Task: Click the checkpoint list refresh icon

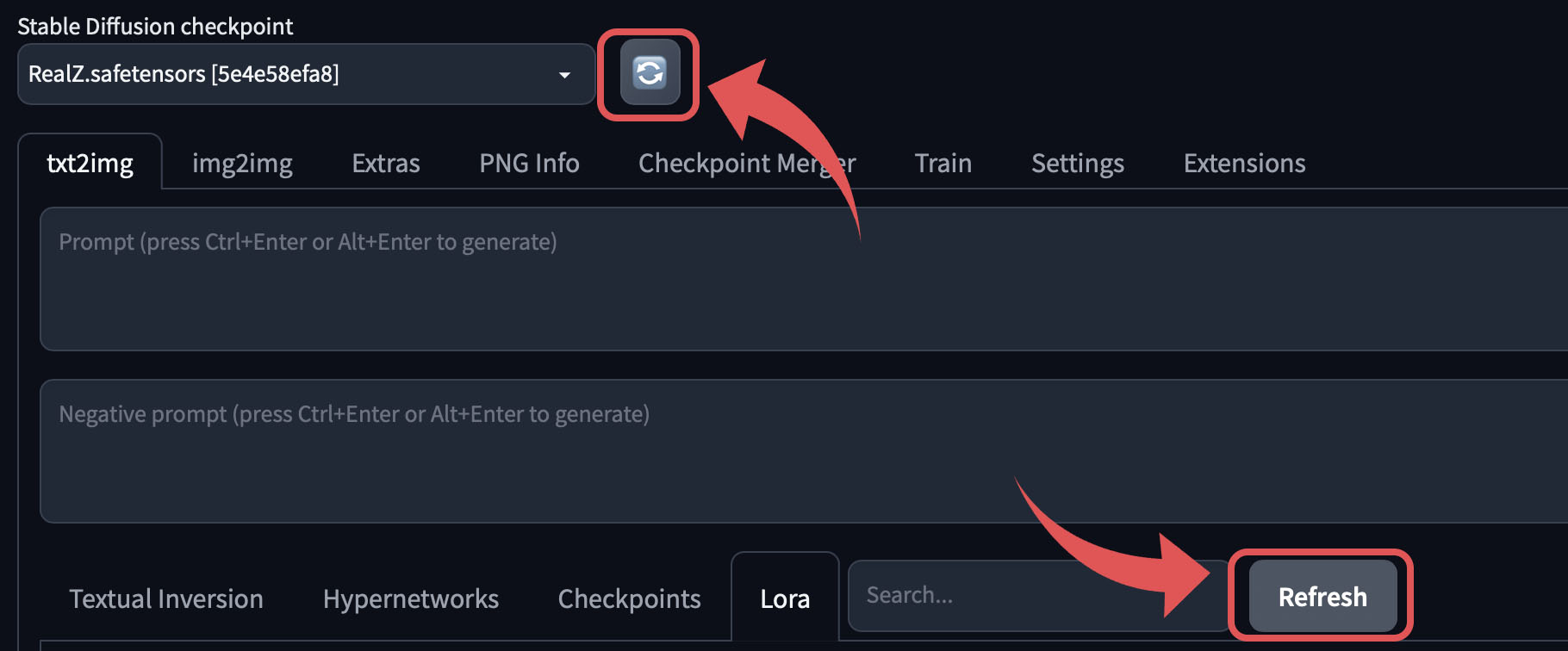Action: coord(650,73)
